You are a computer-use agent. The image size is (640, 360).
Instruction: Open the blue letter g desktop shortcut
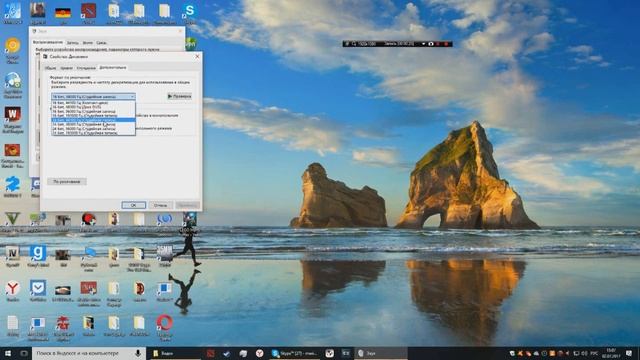click(x=38, y=253)
